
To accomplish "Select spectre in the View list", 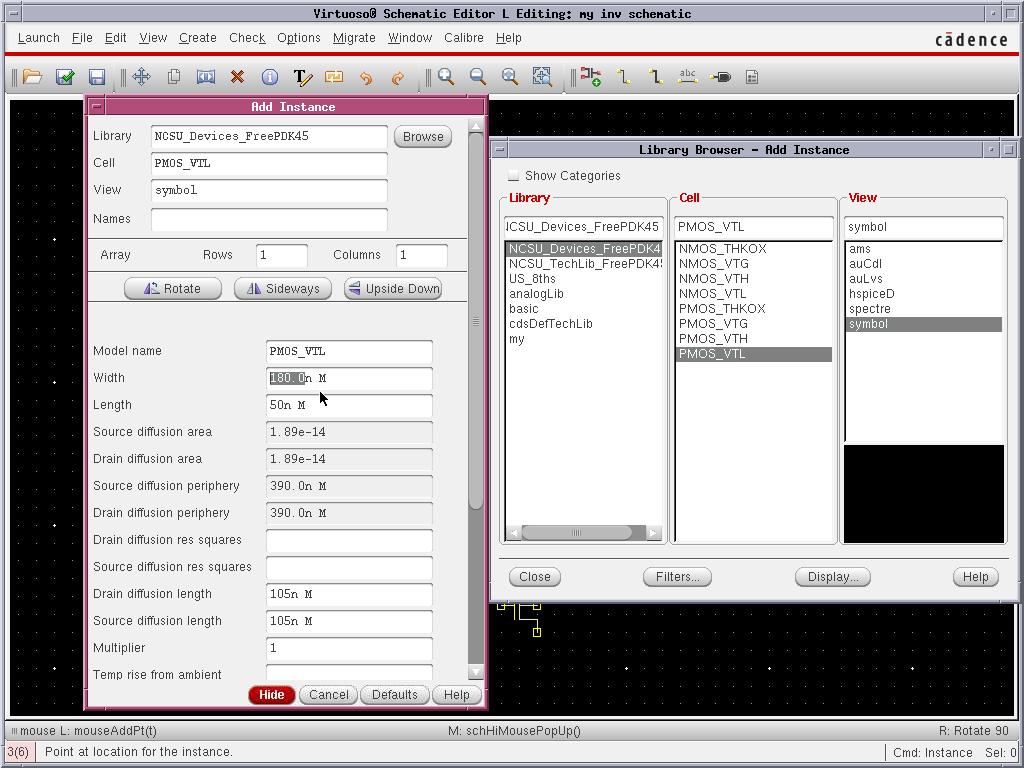I will (x=869, y=309).
